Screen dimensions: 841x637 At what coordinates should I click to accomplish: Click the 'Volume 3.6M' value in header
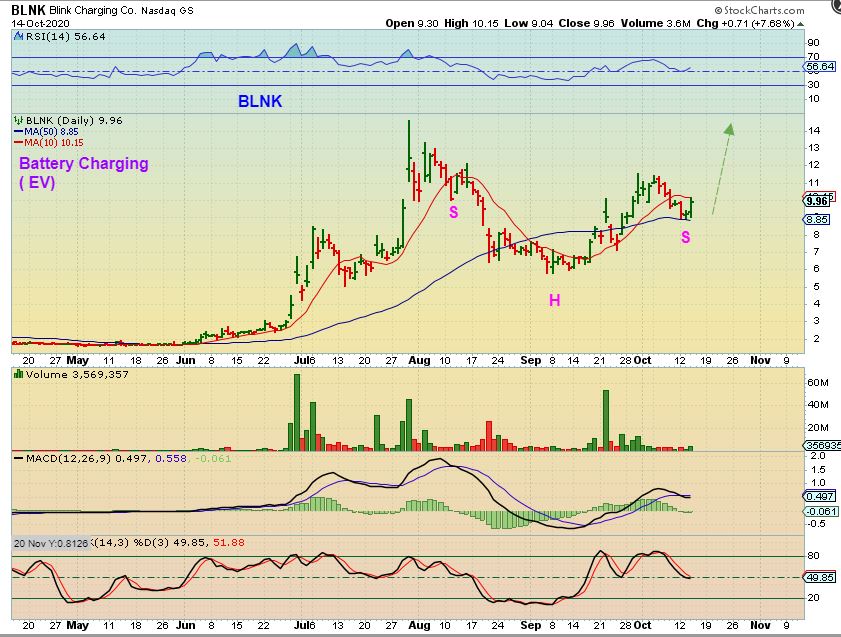(x=655, y=24)
